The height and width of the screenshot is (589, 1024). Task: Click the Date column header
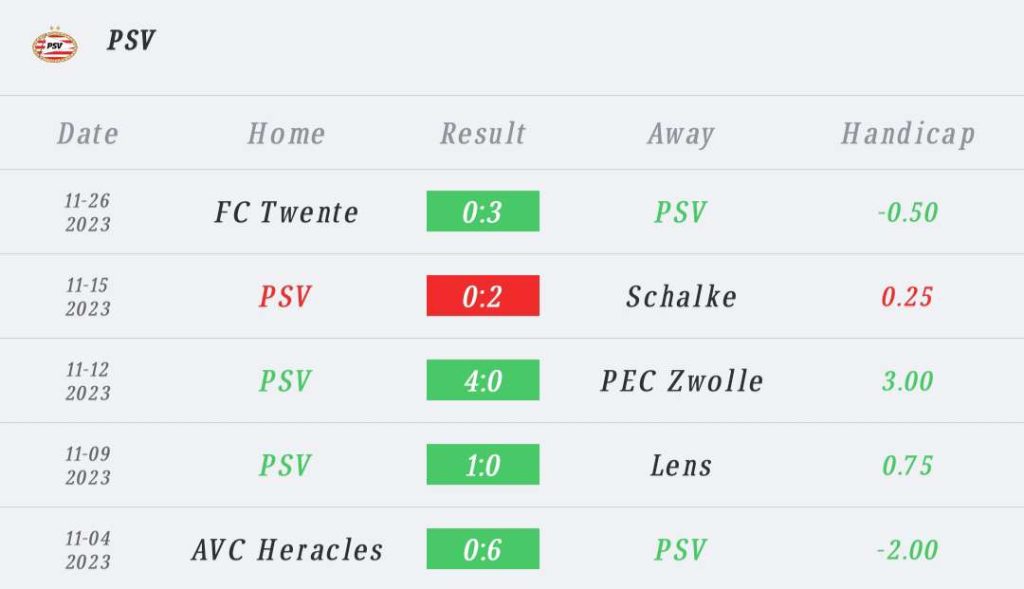click(88, 134)
